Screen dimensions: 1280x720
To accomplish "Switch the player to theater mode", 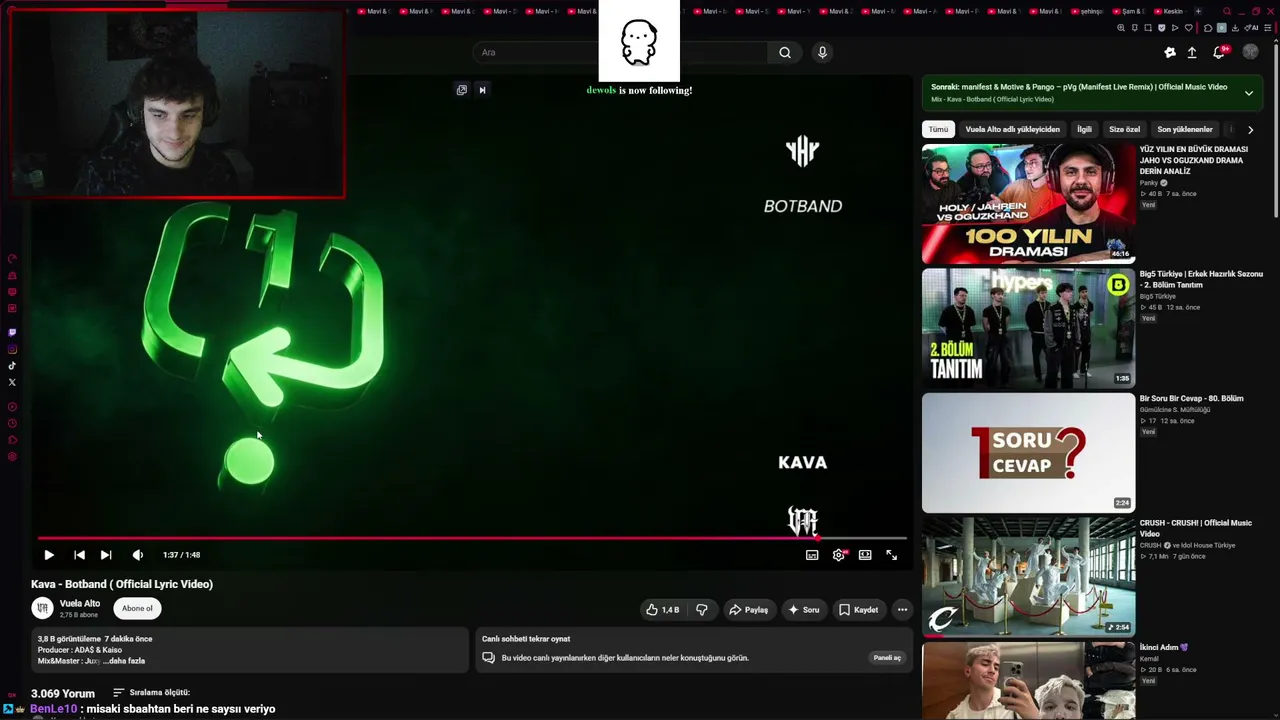I will (x=865, y=555).
